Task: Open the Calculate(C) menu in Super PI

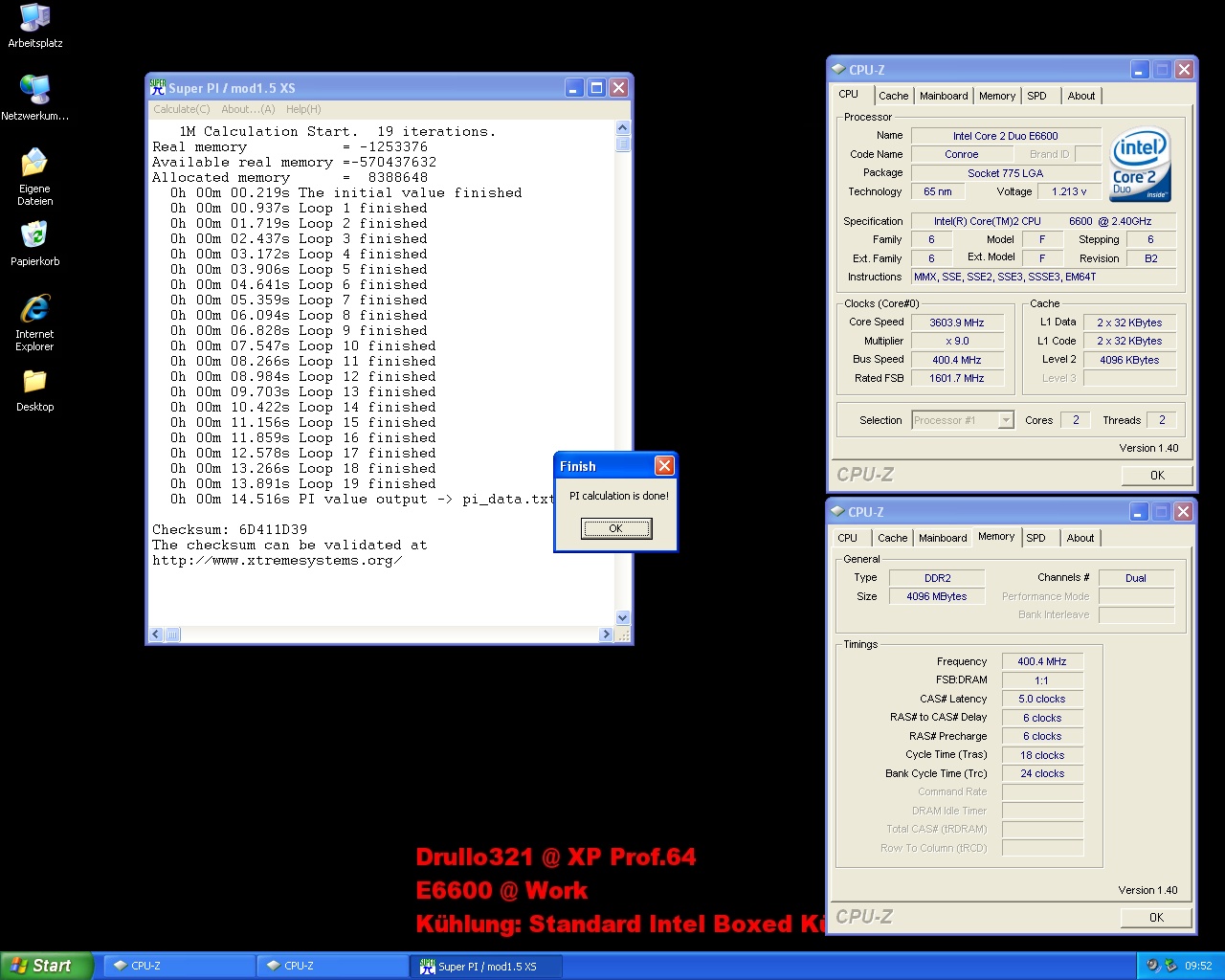Action: 182,109
